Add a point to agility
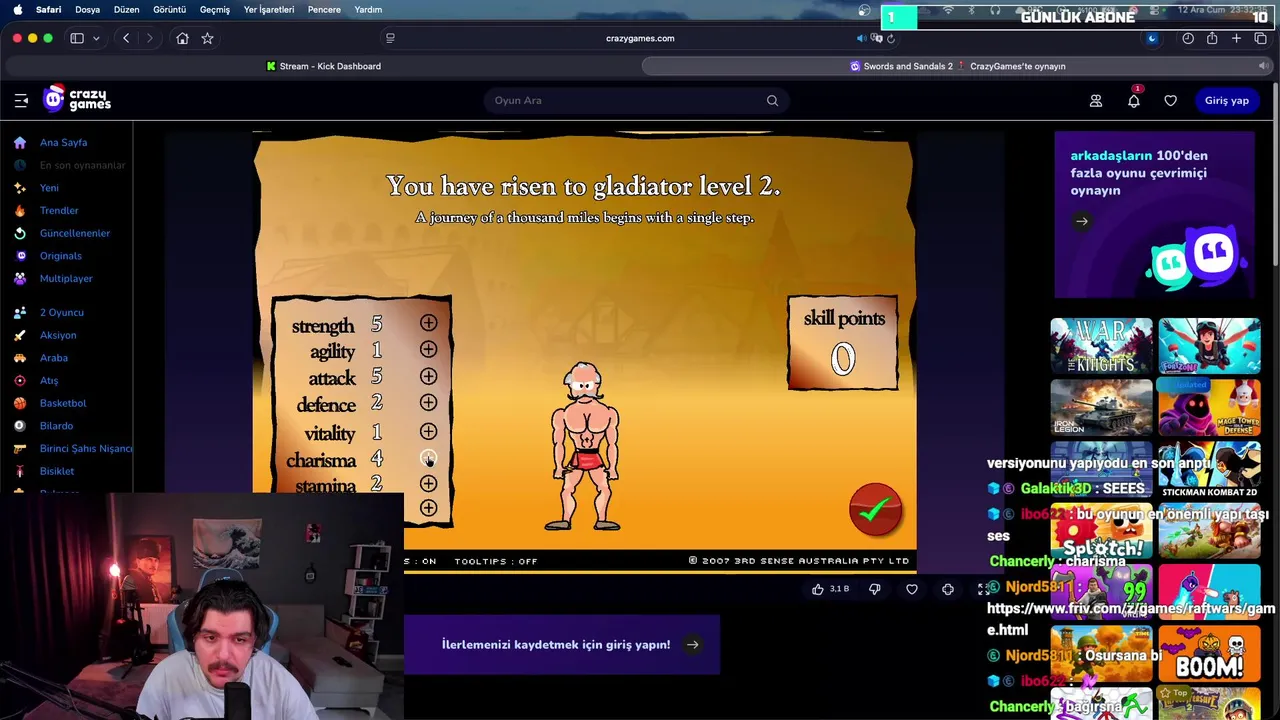 [428, 349]
